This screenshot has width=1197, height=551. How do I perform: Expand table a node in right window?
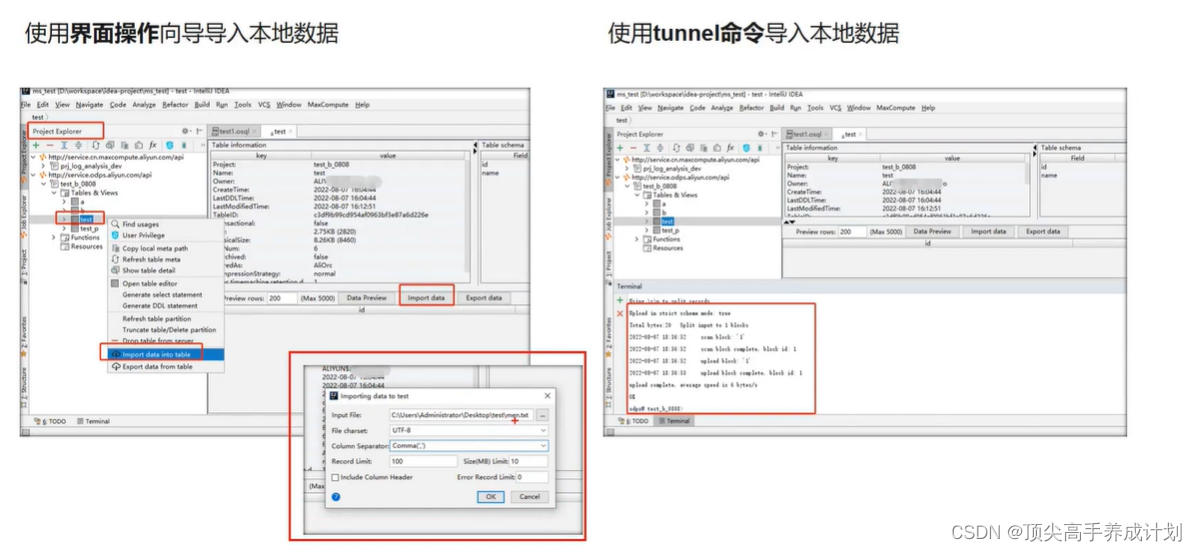click(647, 203)
